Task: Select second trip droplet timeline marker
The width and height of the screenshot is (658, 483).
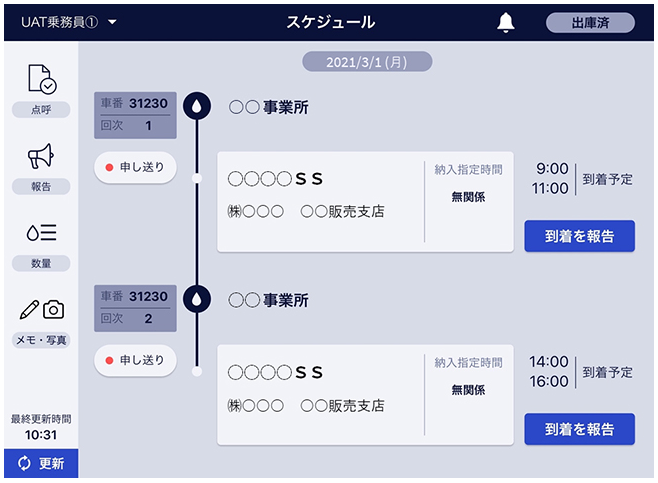Action: point(196,299)
